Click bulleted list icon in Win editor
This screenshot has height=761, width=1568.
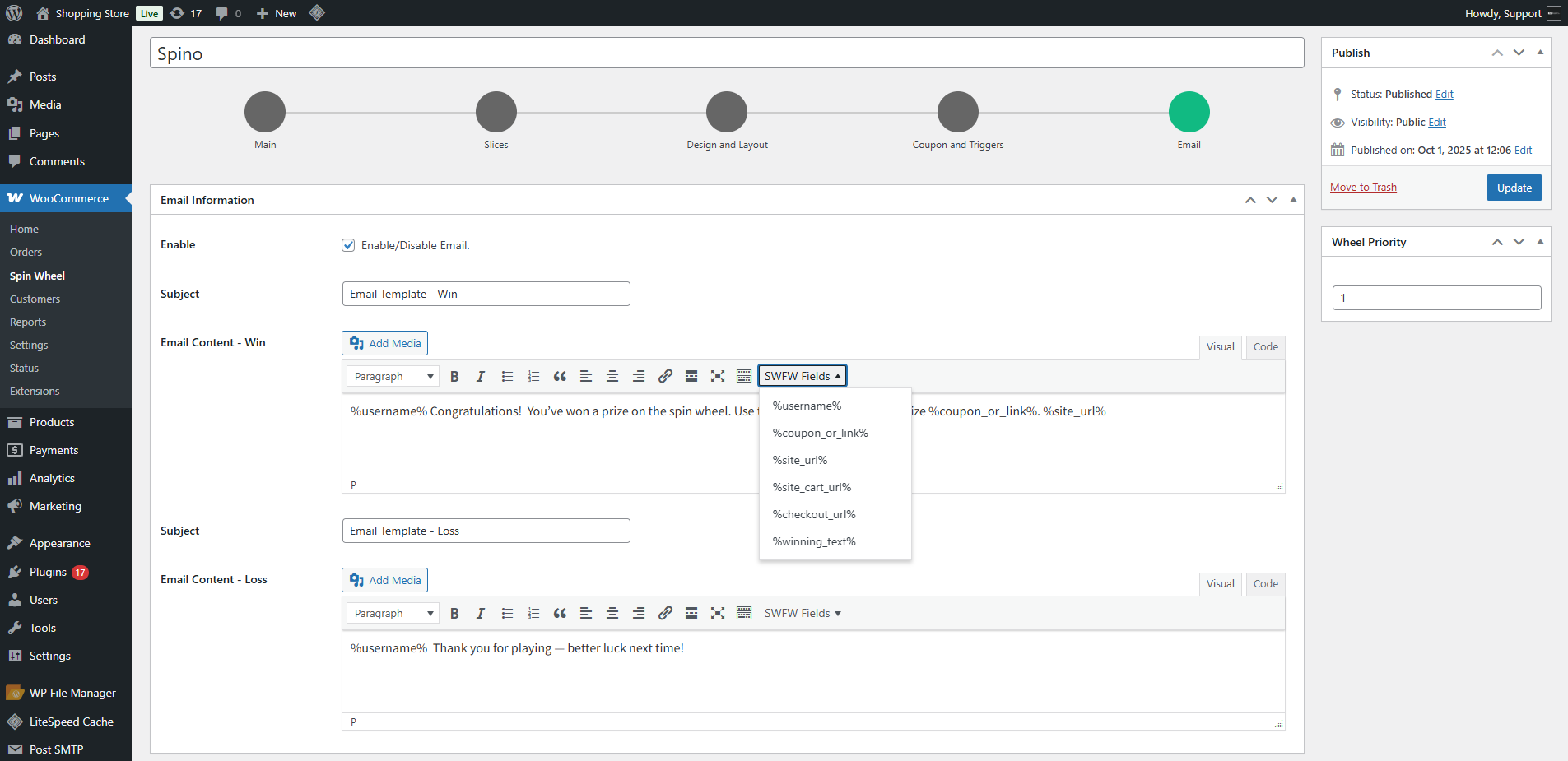pyautogui.click(x=507, y=376)
